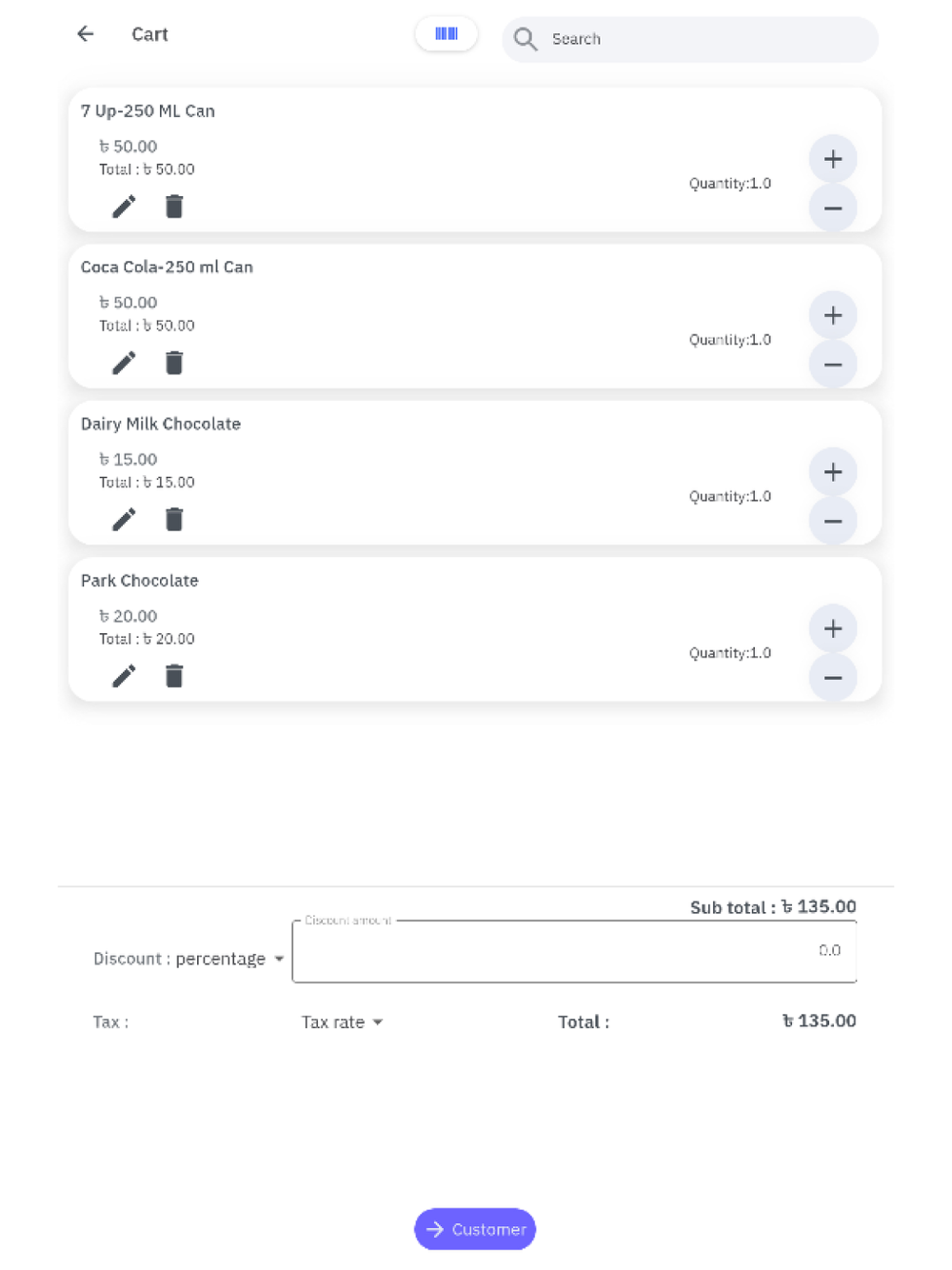952x1270 pixels.
Task: Increase quantity of 7 Up-250 ML Can
Action: click(x=832, y=159)
